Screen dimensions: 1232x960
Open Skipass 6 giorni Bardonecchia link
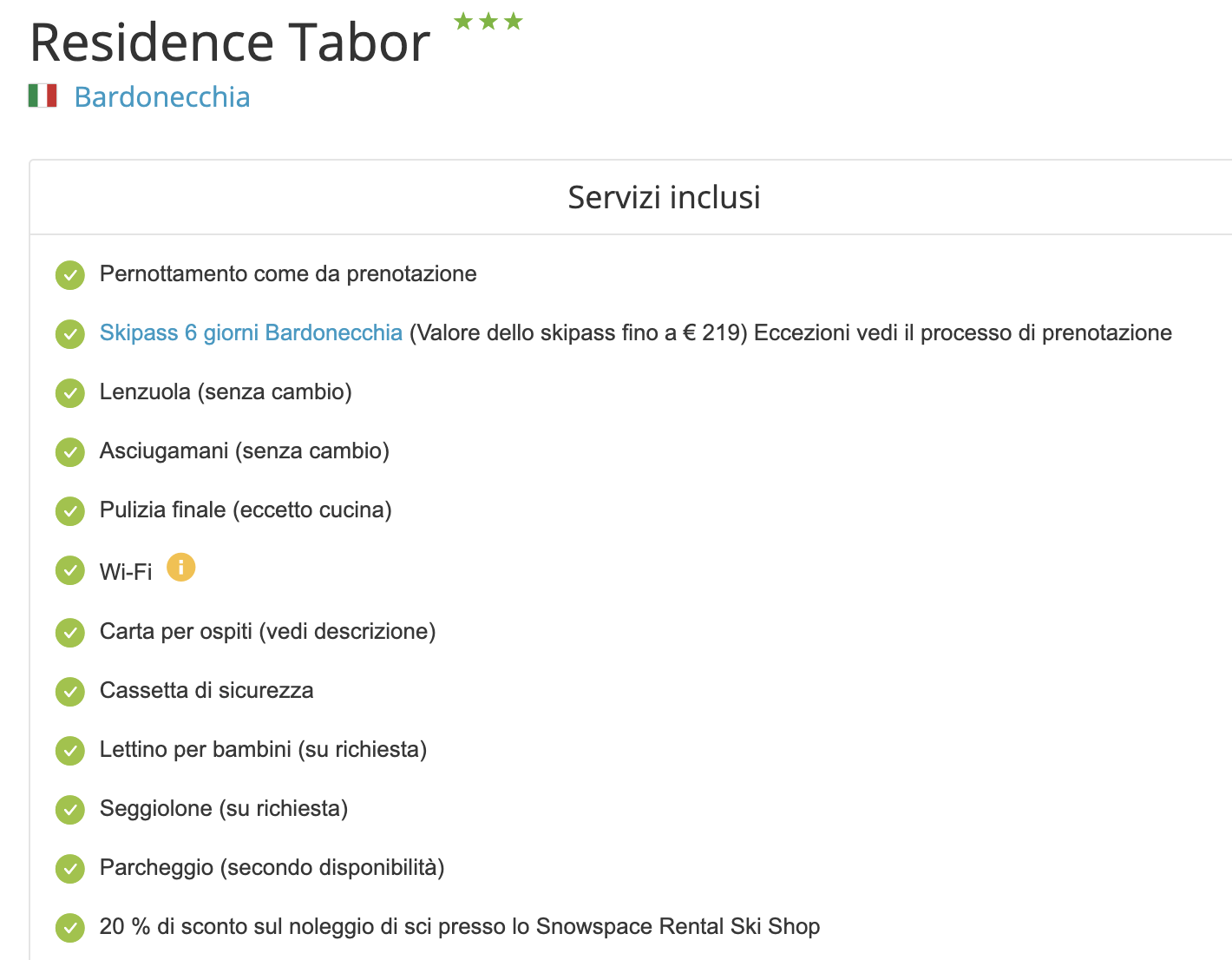pyautogui.click(x=251, y=332)
